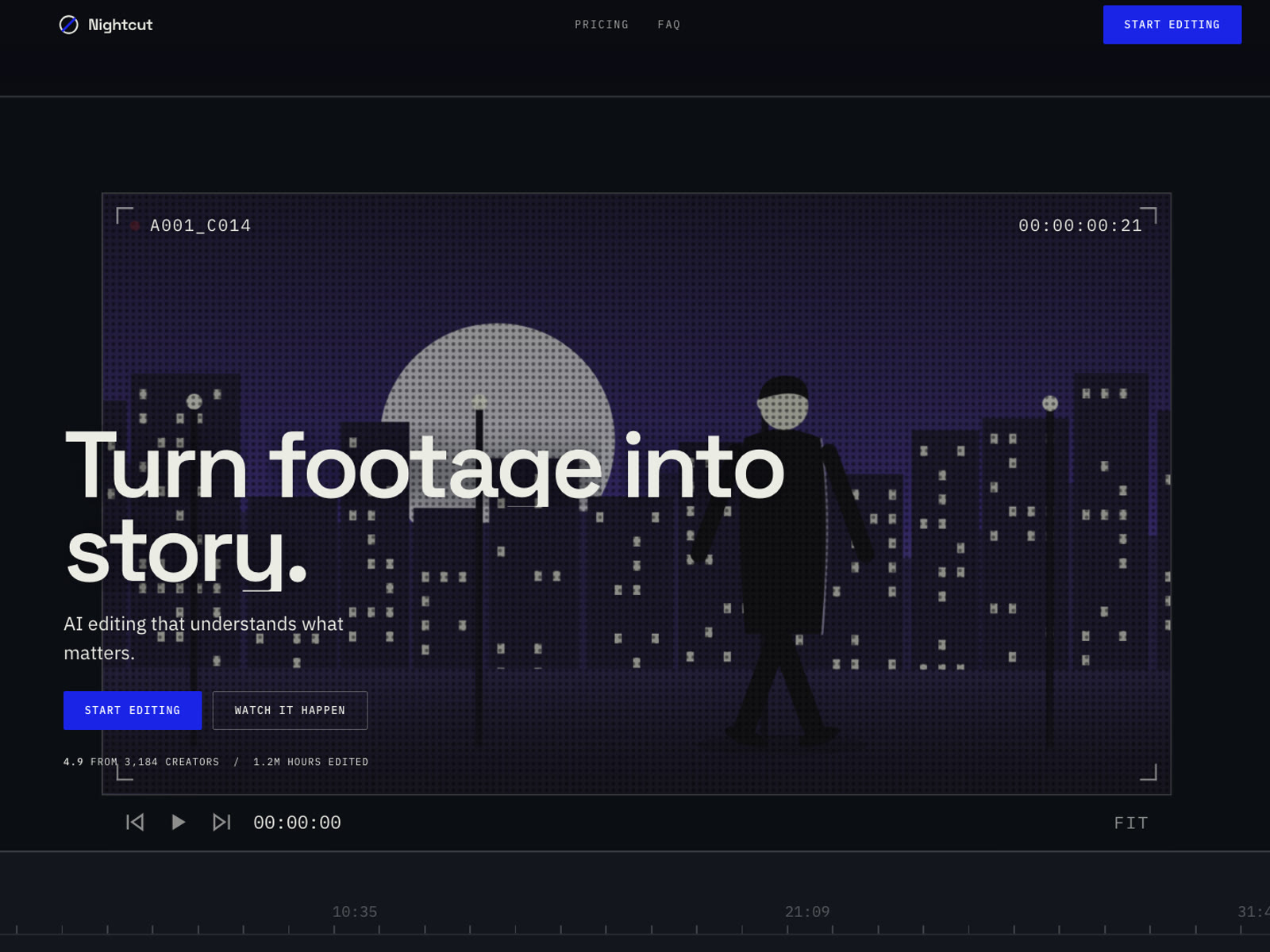The height and width of the screenshot is (952, 1270).
Task: Select the '1.2M hours edited' text
Action: click(311, 762)
